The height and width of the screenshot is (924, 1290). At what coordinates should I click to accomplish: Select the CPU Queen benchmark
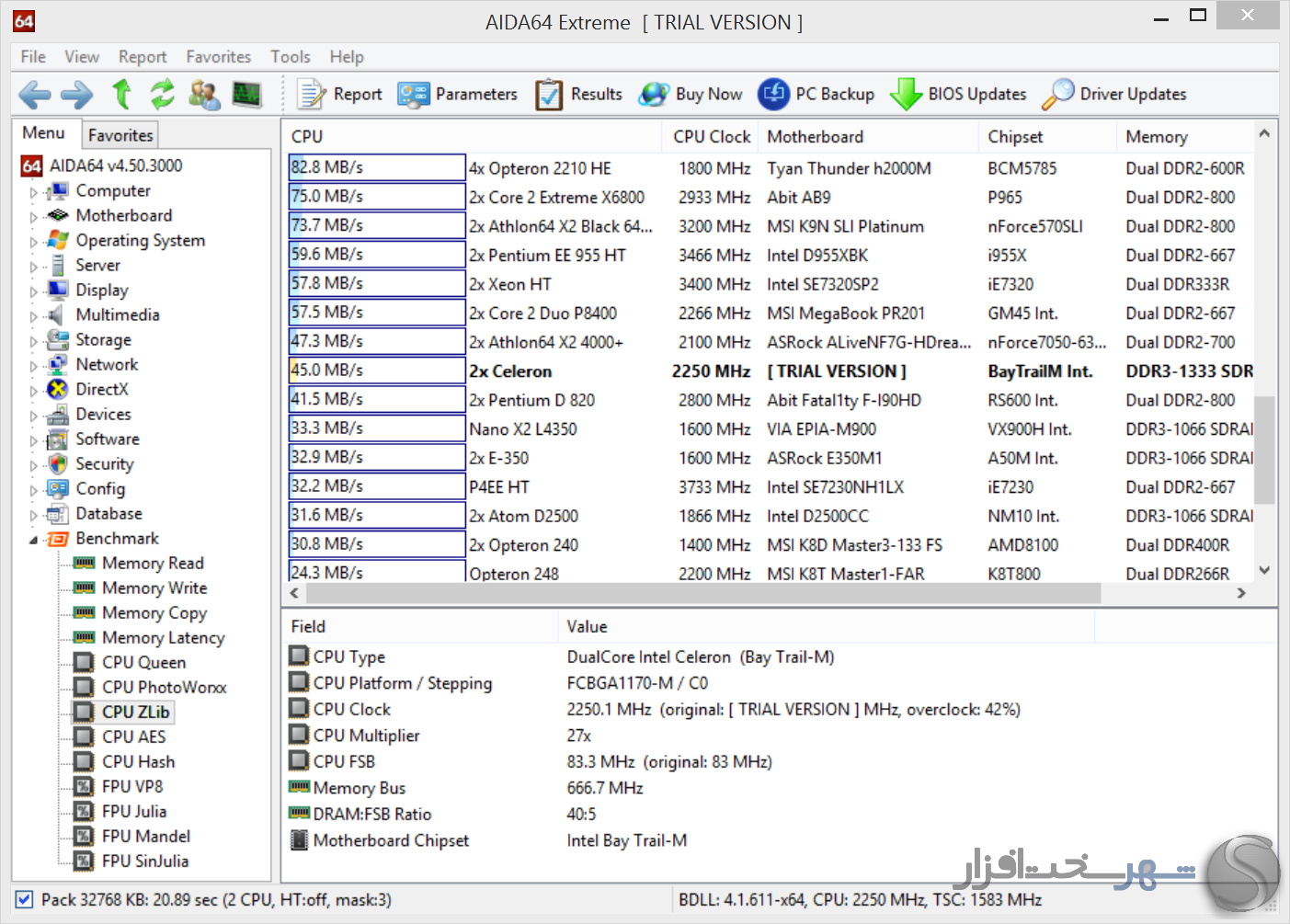click(x=143, y=662)
